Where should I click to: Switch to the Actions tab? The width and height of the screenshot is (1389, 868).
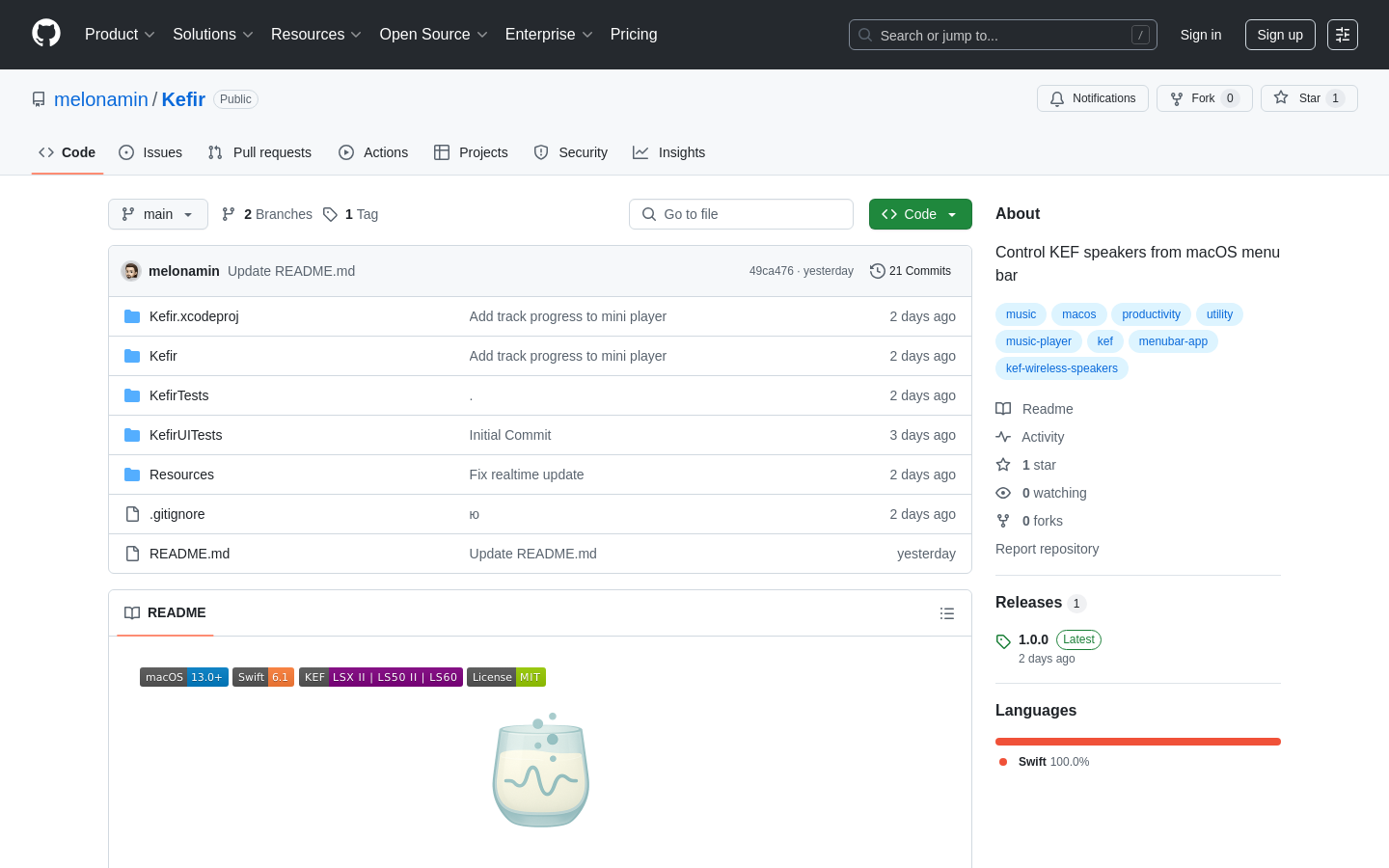[373, 152]
